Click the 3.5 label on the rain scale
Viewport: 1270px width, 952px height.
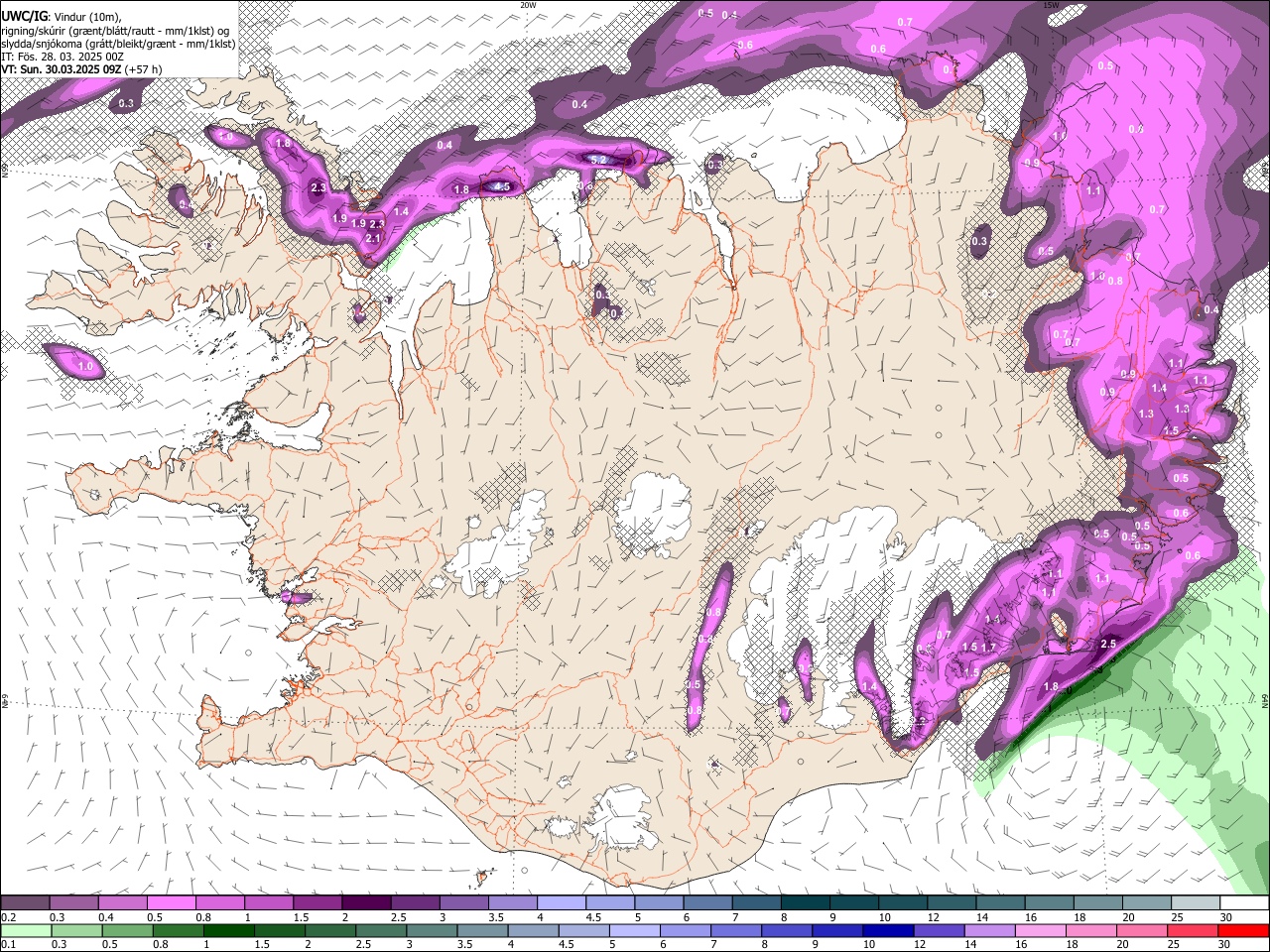pyautogui.click(x=464, y=944)
